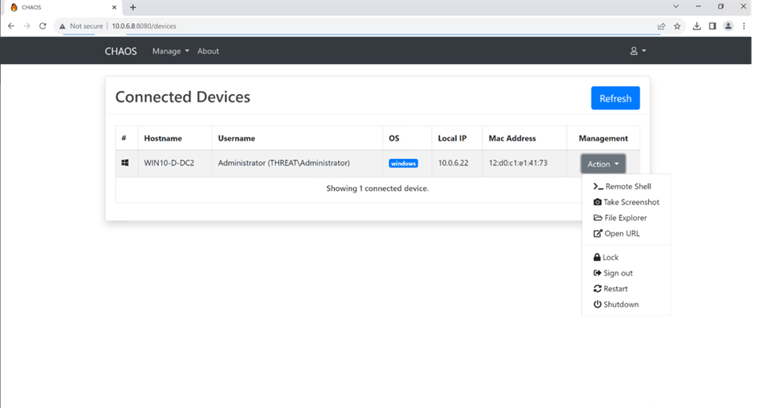Click the CHAOS brand link
The height and width of the screenshot is (408, 764).
(122, 51)
